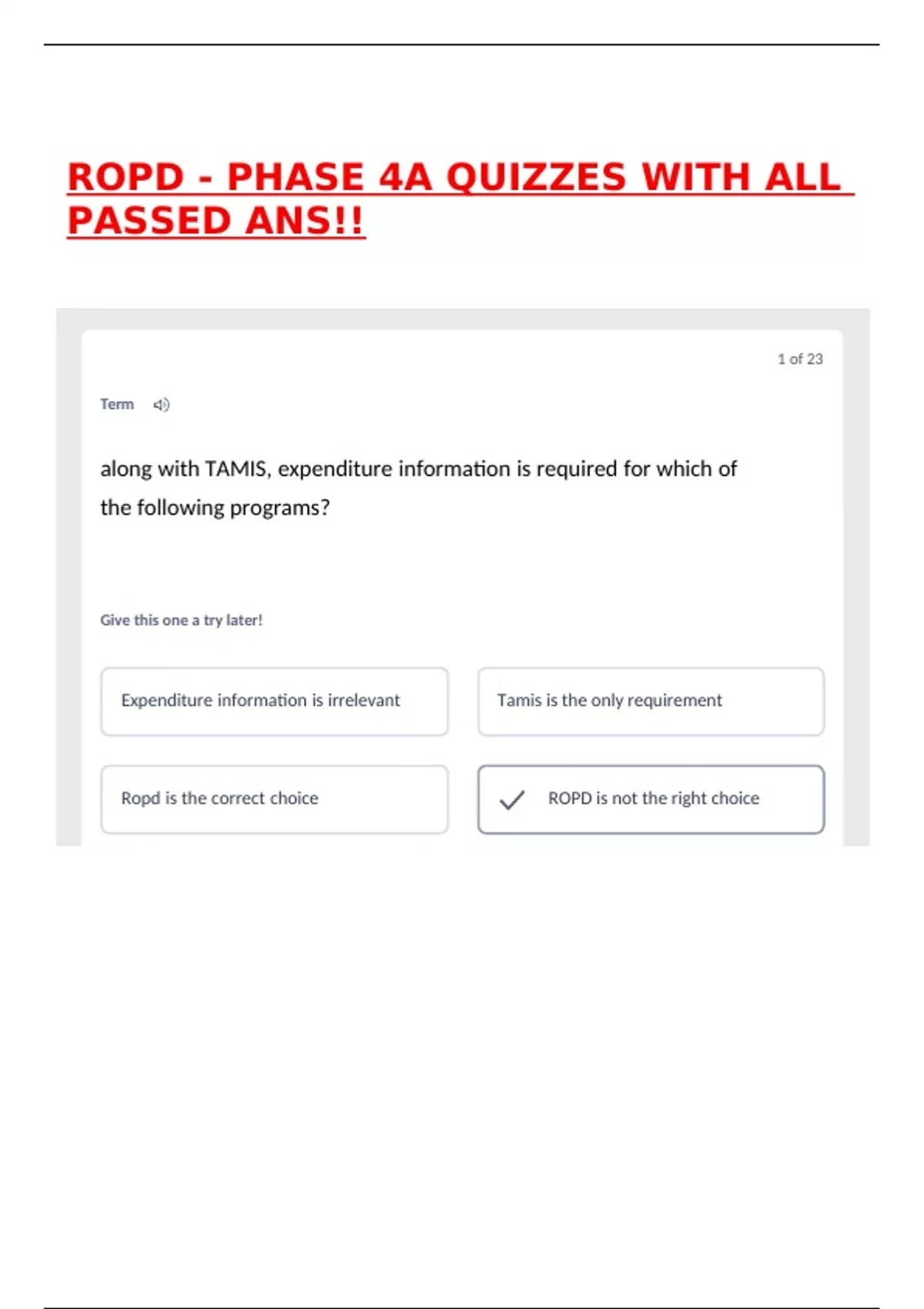The width and height of the screenshot is (924, 1309).
Task: Click the "PASSED ANS!!" heading line
Action: tap(216, 221)
